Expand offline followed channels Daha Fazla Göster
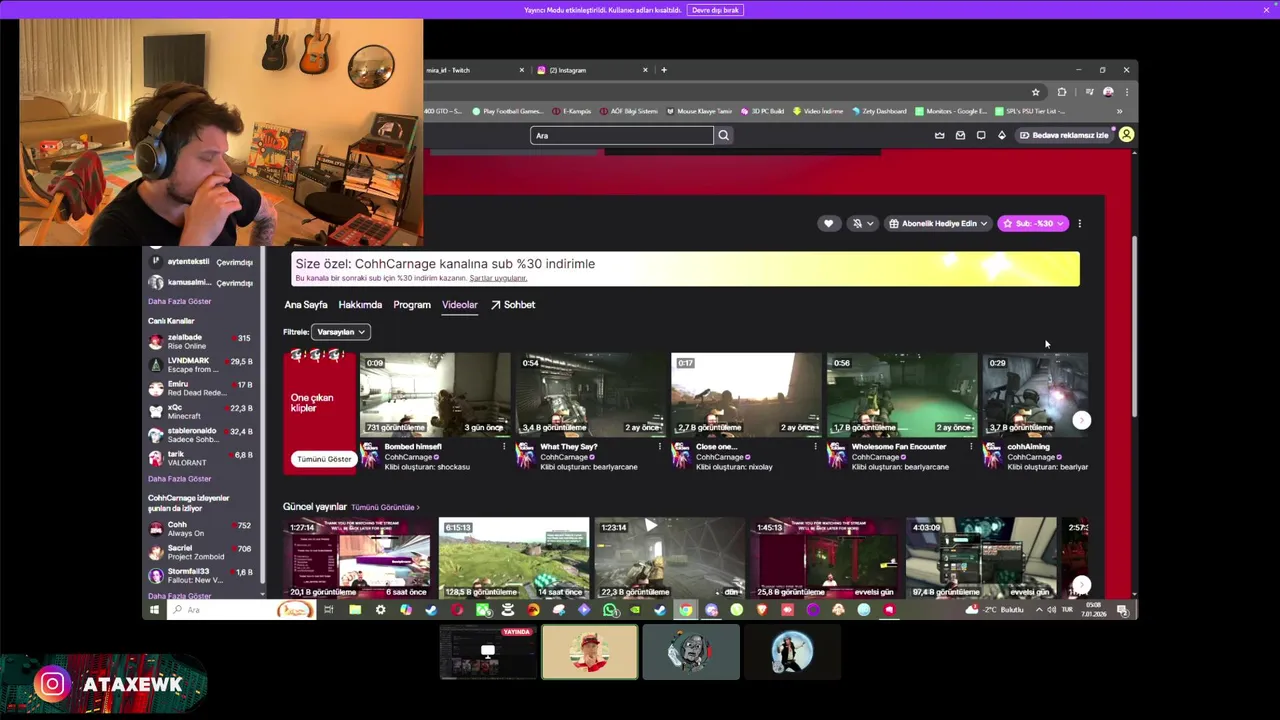1280x720 pixels. pos(180,301)
